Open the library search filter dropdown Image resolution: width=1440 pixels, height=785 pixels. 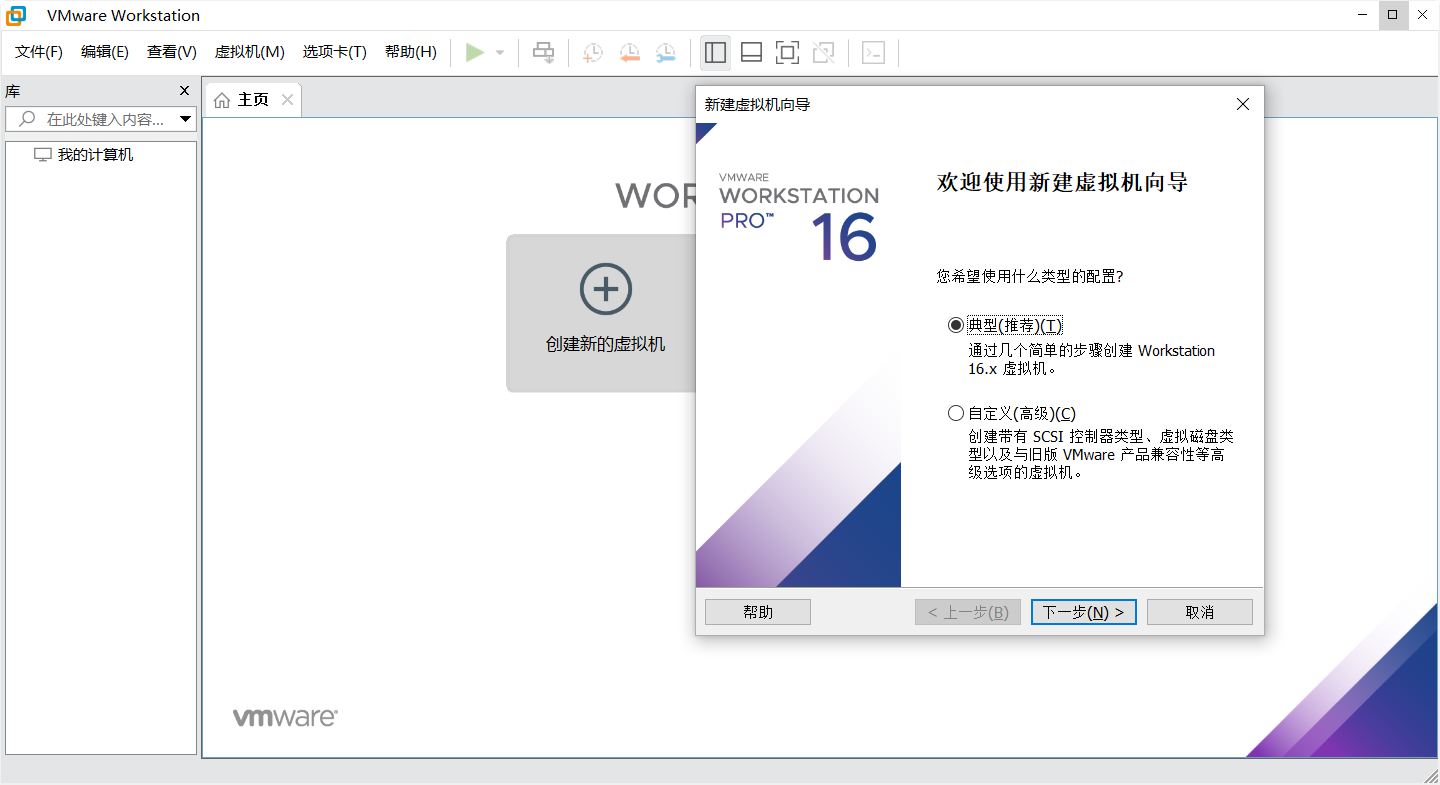(187, 118)
